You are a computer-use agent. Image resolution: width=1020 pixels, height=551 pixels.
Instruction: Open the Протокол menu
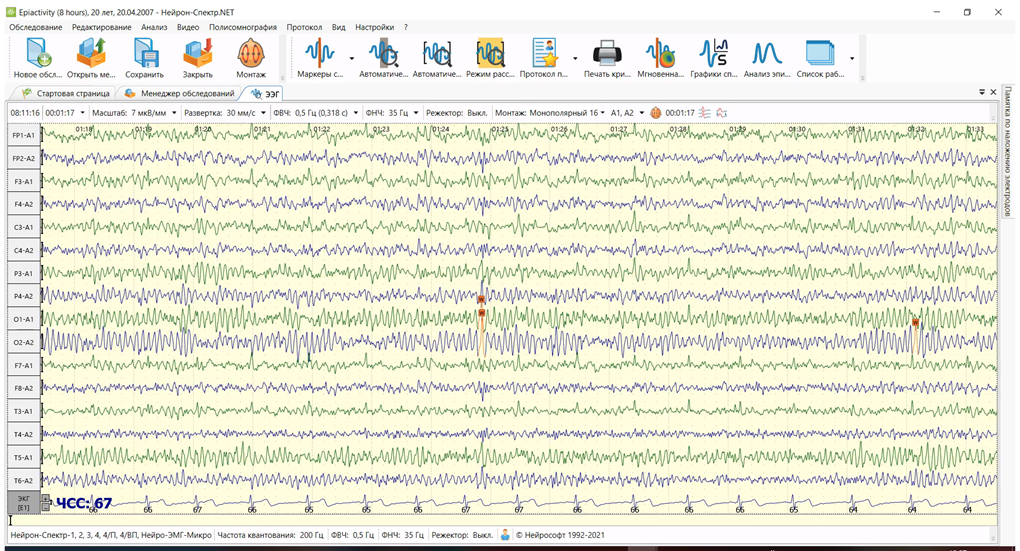[x=304, y=27]
